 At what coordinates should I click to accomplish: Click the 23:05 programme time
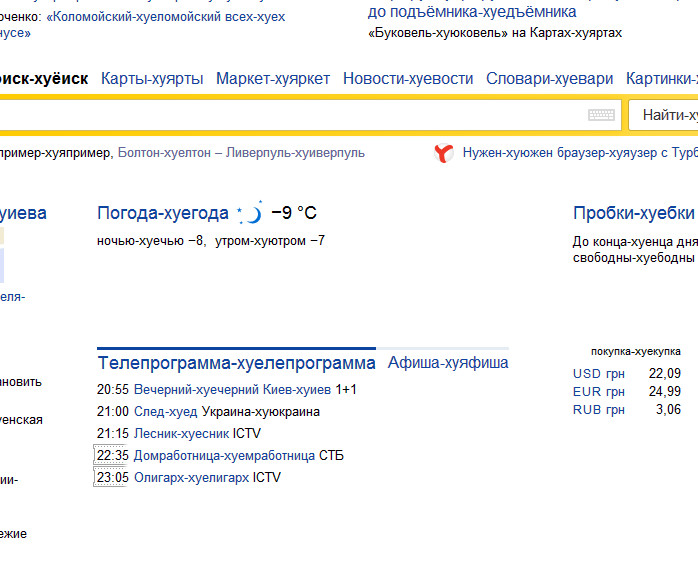point(113,477)
